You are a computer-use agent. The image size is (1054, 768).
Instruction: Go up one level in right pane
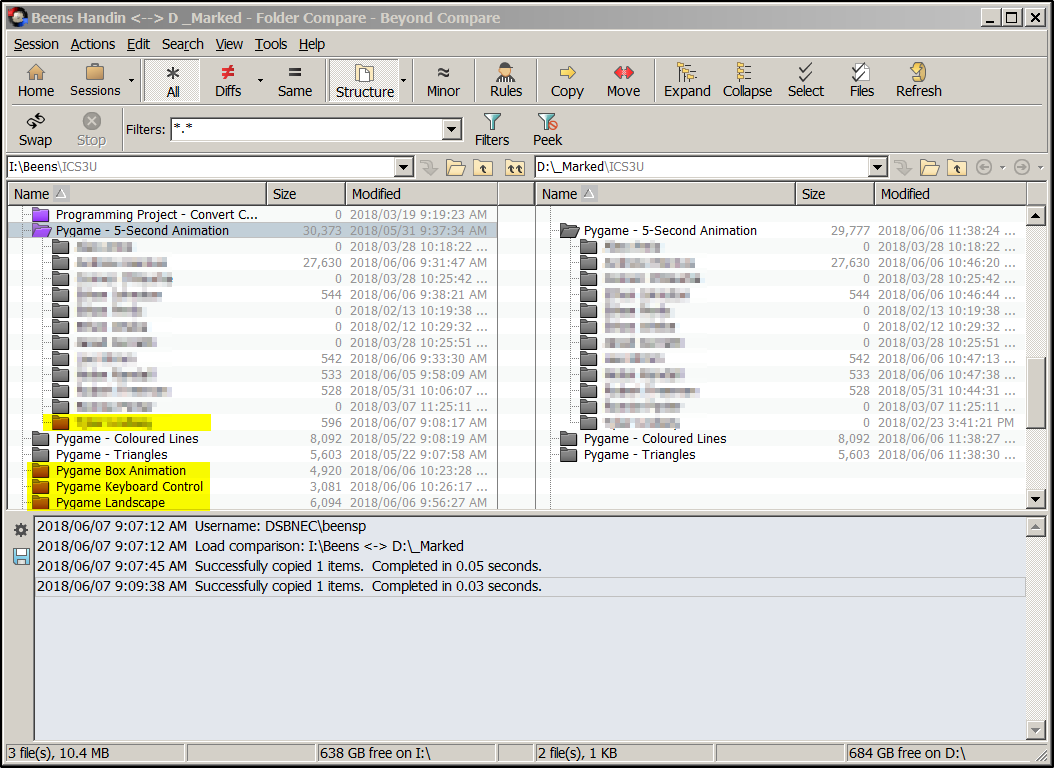click(957, 167)
